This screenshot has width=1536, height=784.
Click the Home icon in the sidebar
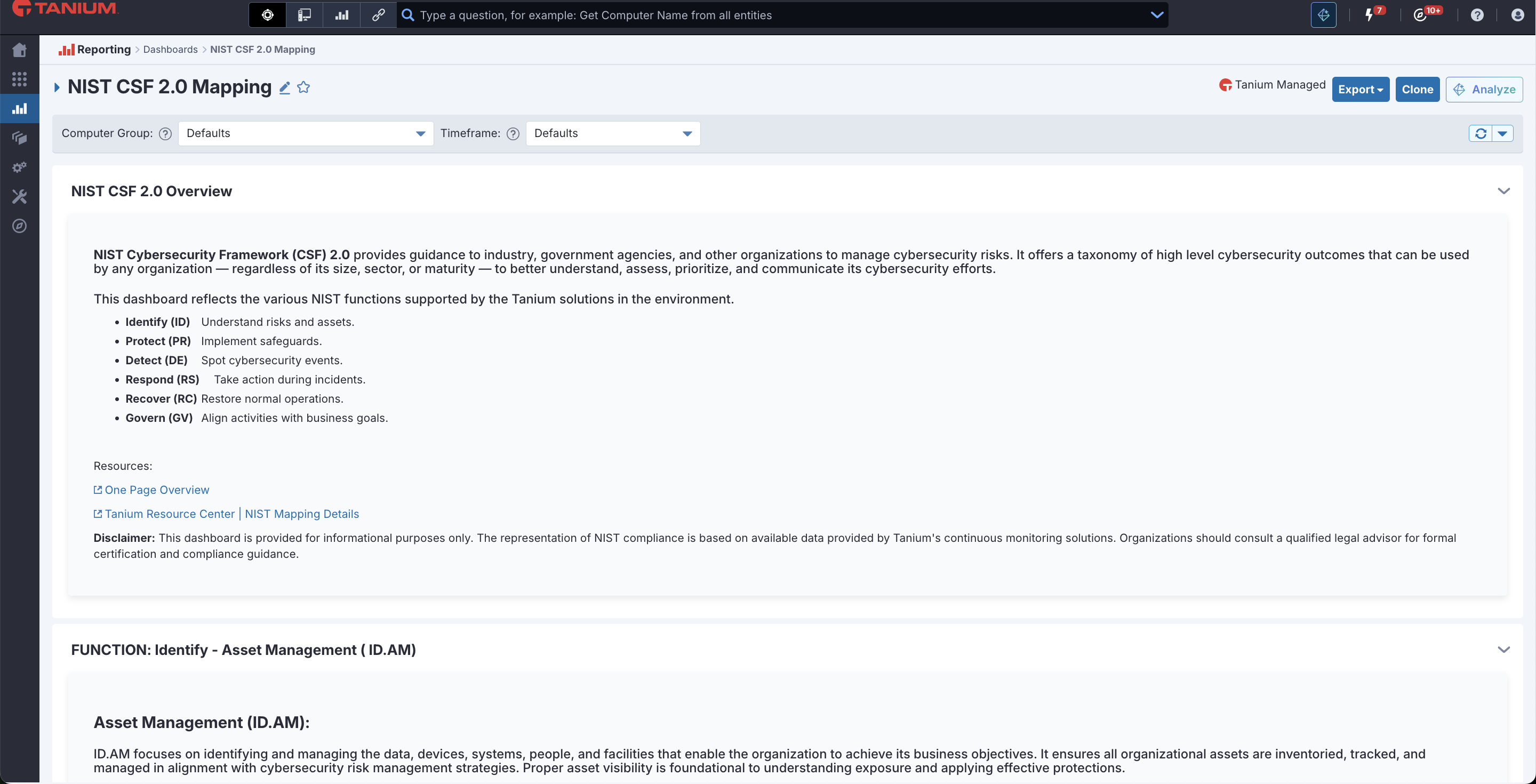pyautogui.click(x=19, y=50)
